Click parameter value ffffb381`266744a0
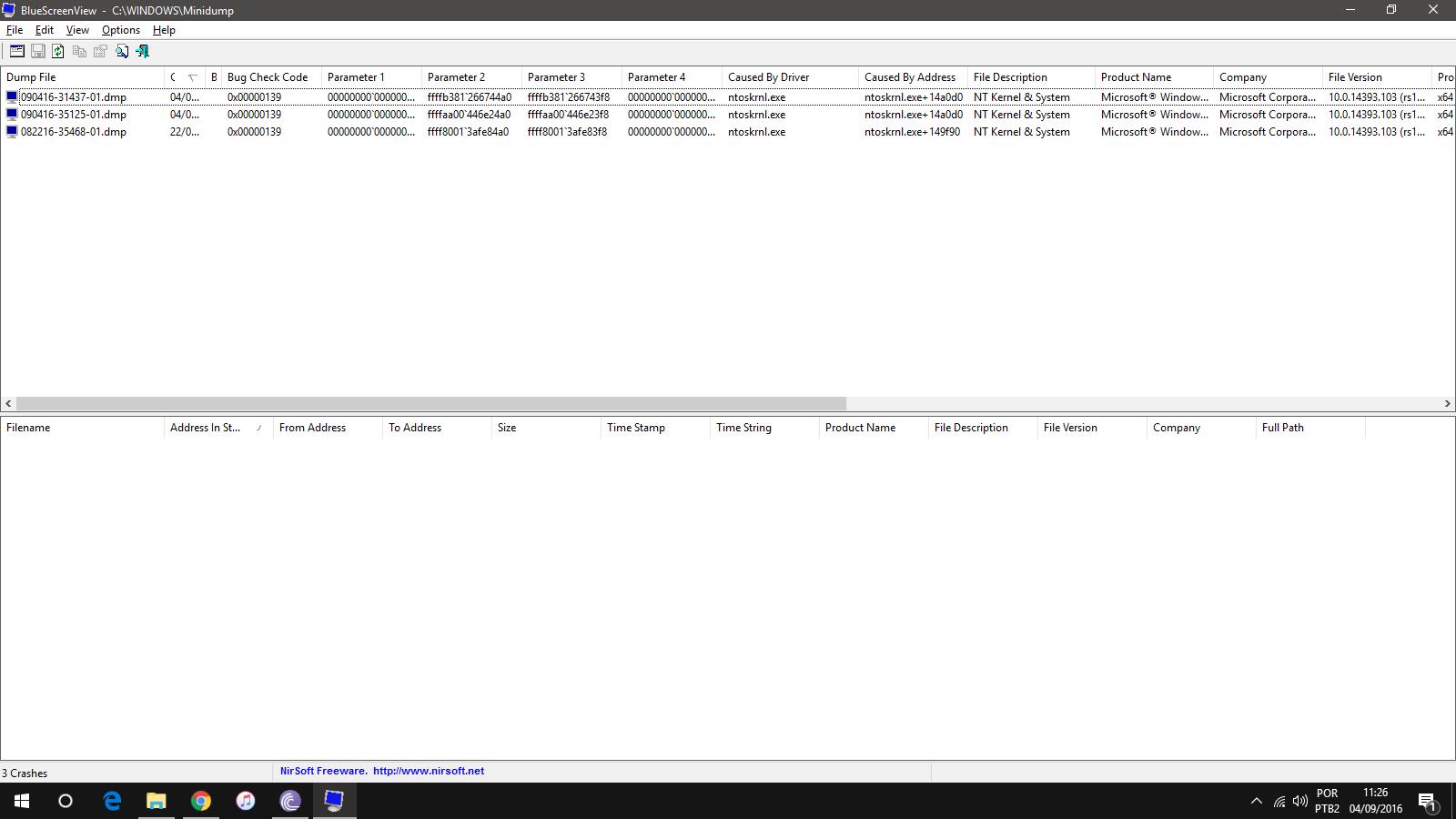 pyautogui.click(x=470, y=97)
